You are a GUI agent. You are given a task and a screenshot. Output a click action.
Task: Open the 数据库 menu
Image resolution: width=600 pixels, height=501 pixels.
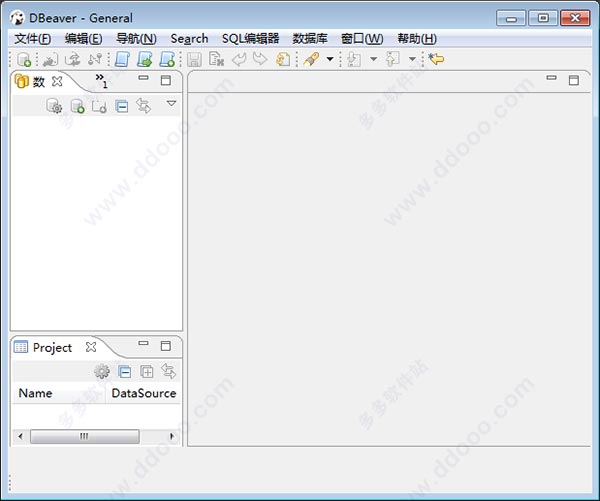click(310, 39)
